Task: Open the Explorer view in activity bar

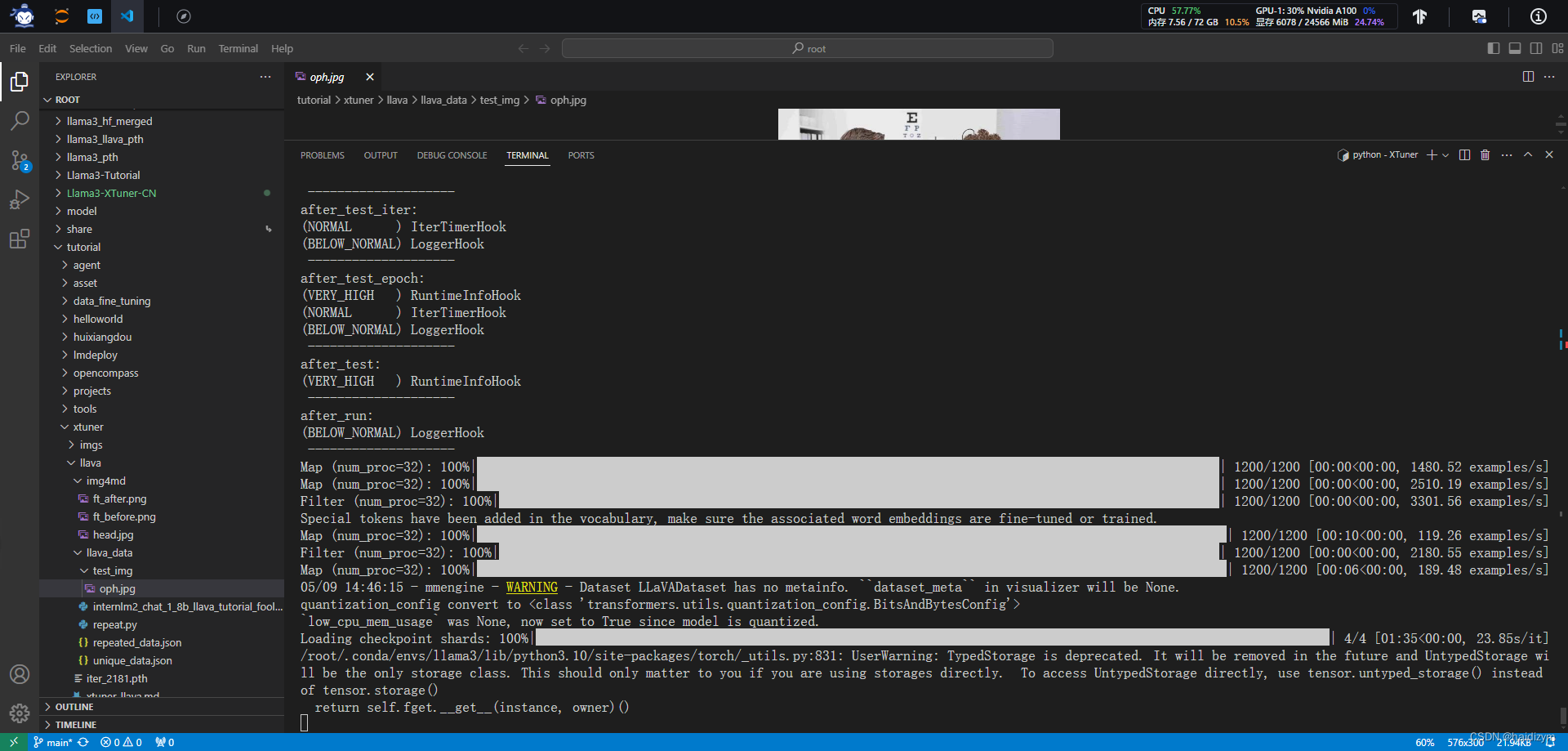Action: [20, 82]
